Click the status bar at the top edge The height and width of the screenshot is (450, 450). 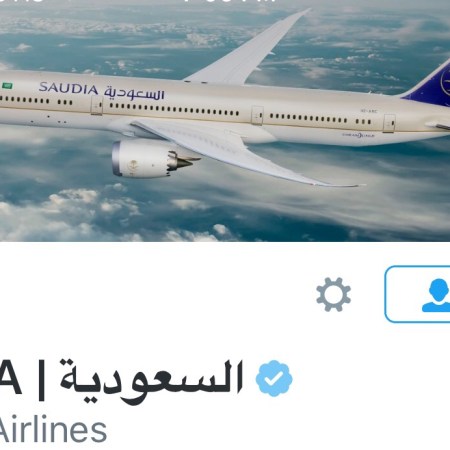tap(225, 2)
